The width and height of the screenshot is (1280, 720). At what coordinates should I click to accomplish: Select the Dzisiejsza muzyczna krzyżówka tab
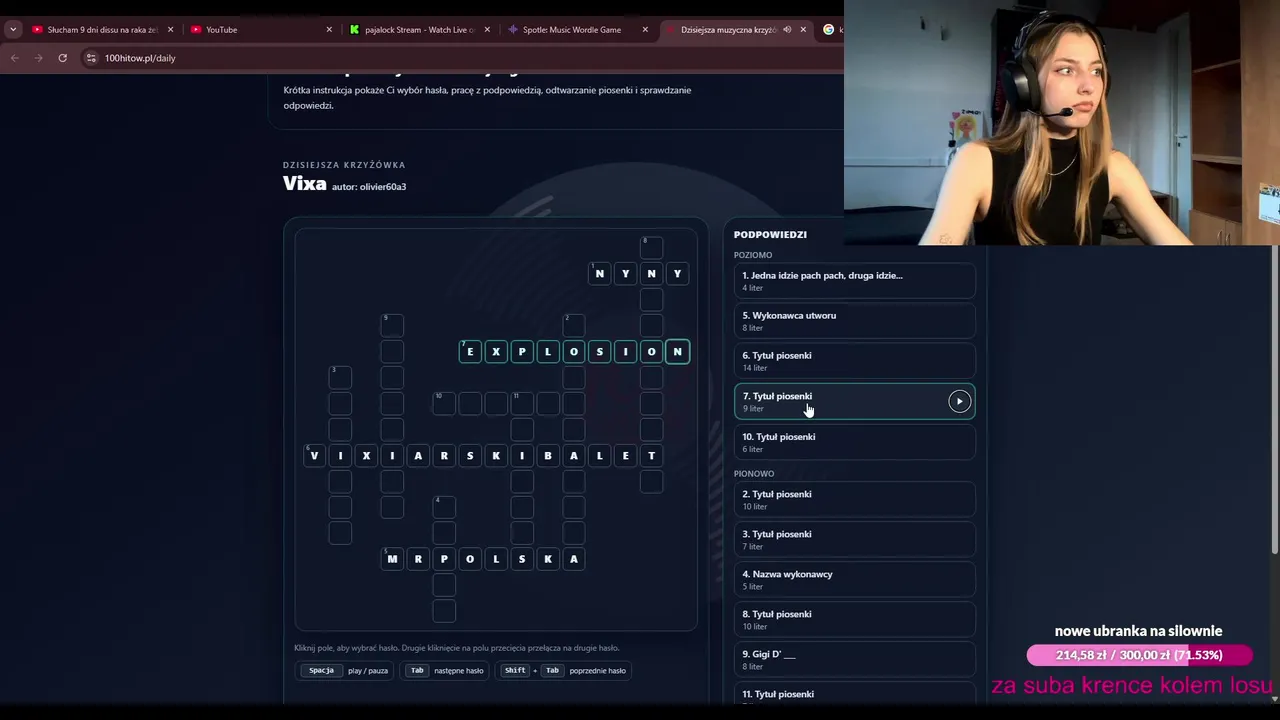coord(728,30)
